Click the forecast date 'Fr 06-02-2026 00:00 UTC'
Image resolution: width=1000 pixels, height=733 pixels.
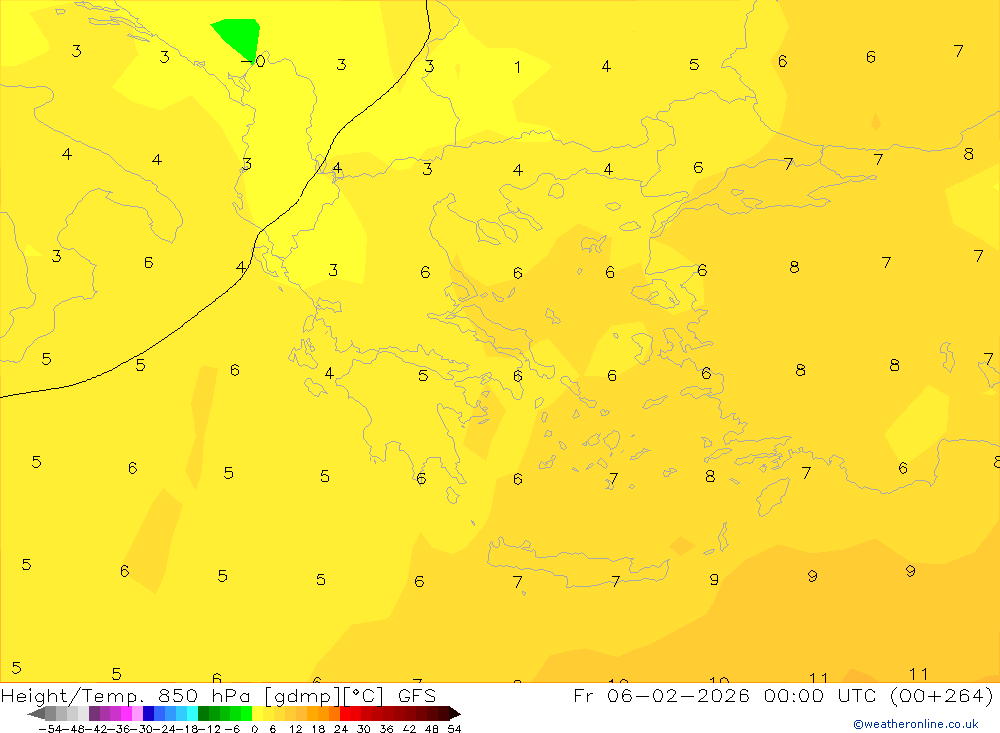[726, 695]
